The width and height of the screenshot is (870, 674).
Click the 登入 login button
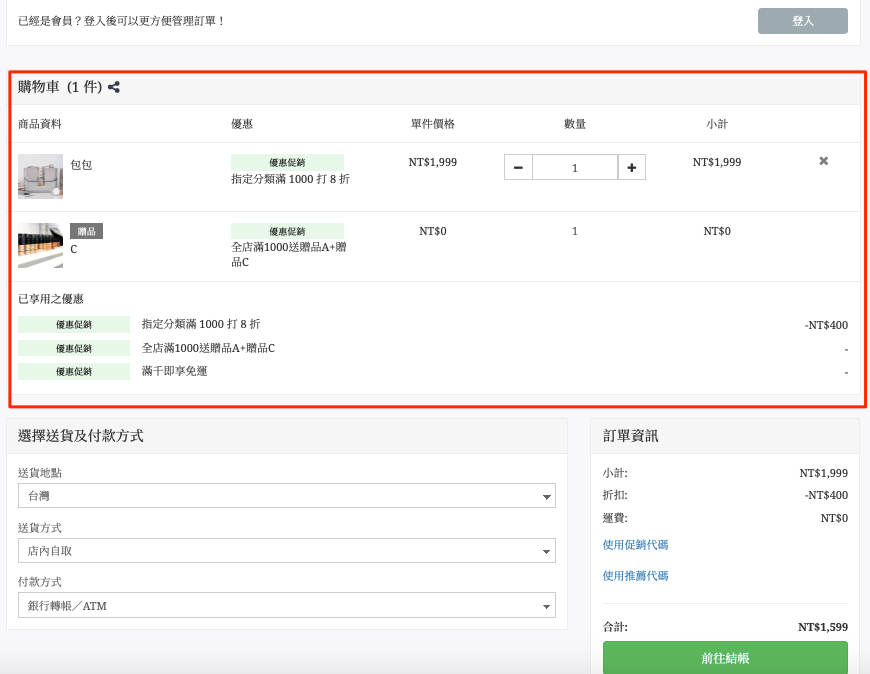tap(802, 21)
